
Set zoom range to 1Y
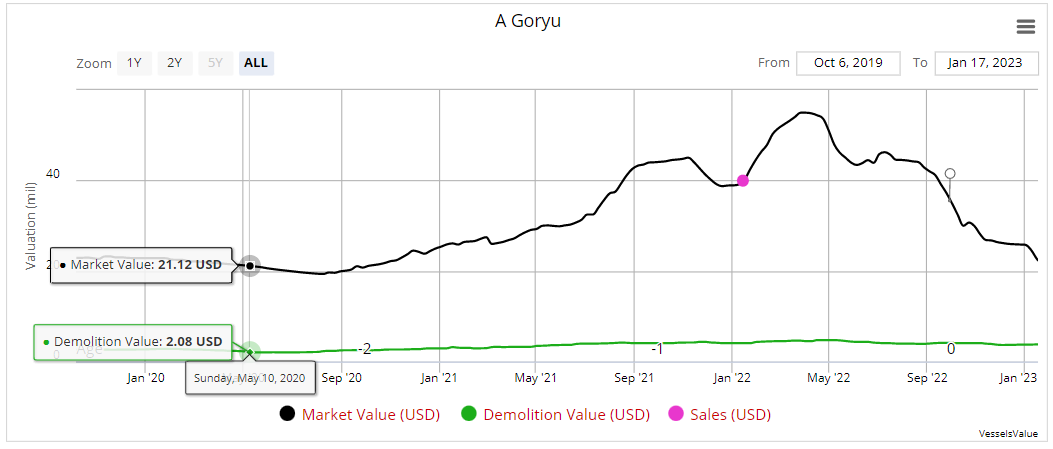(134, 63)
